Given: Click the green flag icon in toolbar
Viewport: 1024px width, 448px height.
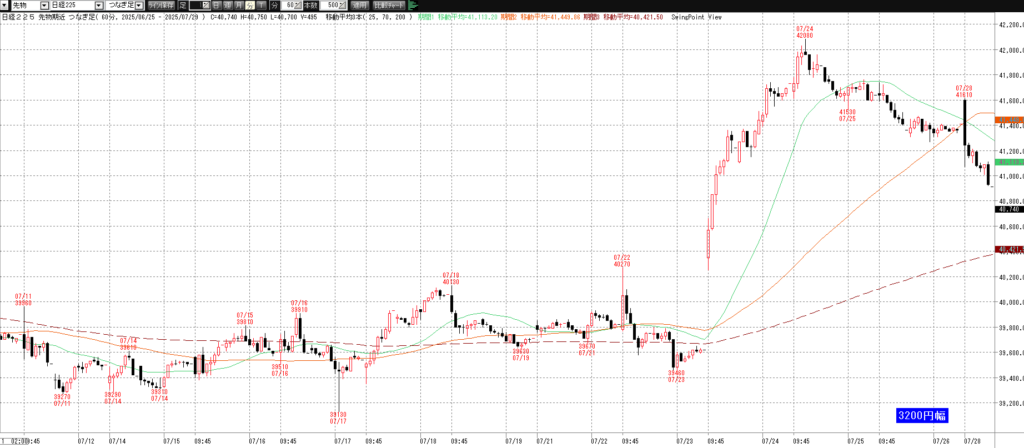Looking at the screenshot, I should click(413, 7).
